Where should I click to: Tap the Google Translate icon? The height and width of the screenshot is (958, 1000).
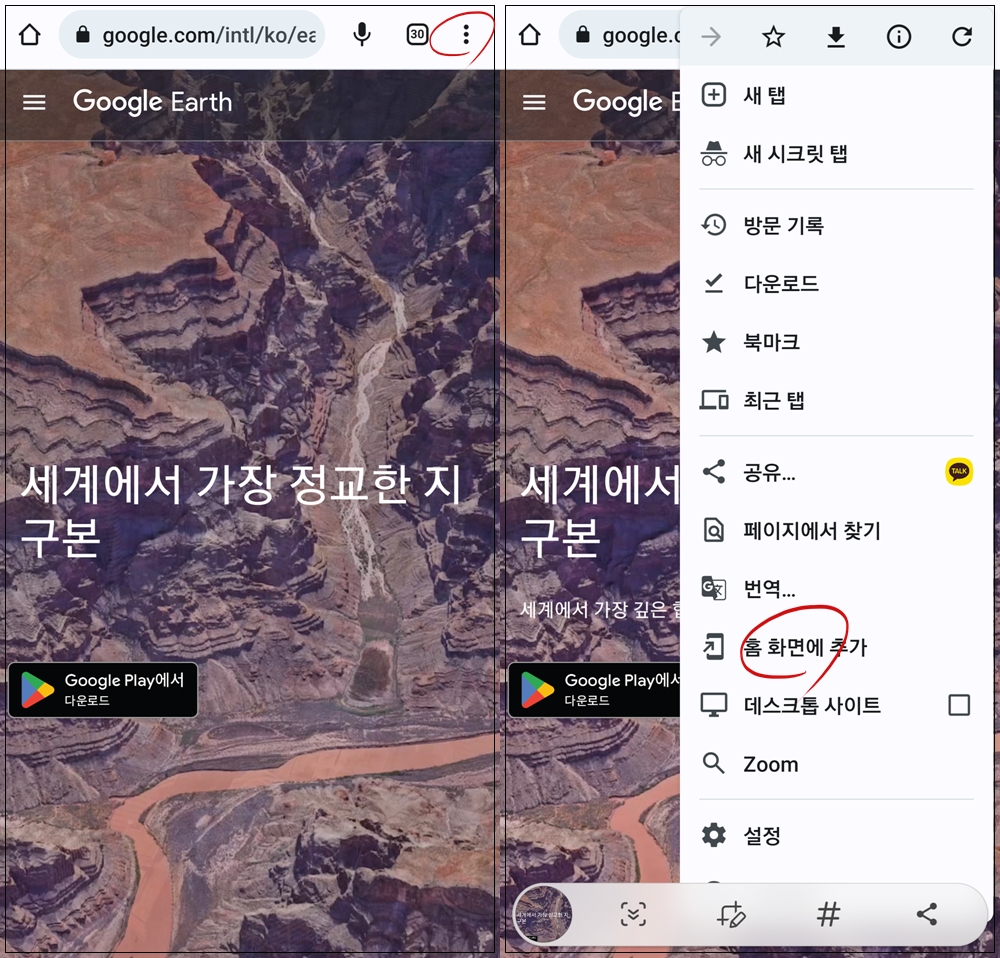click(714, 588)
